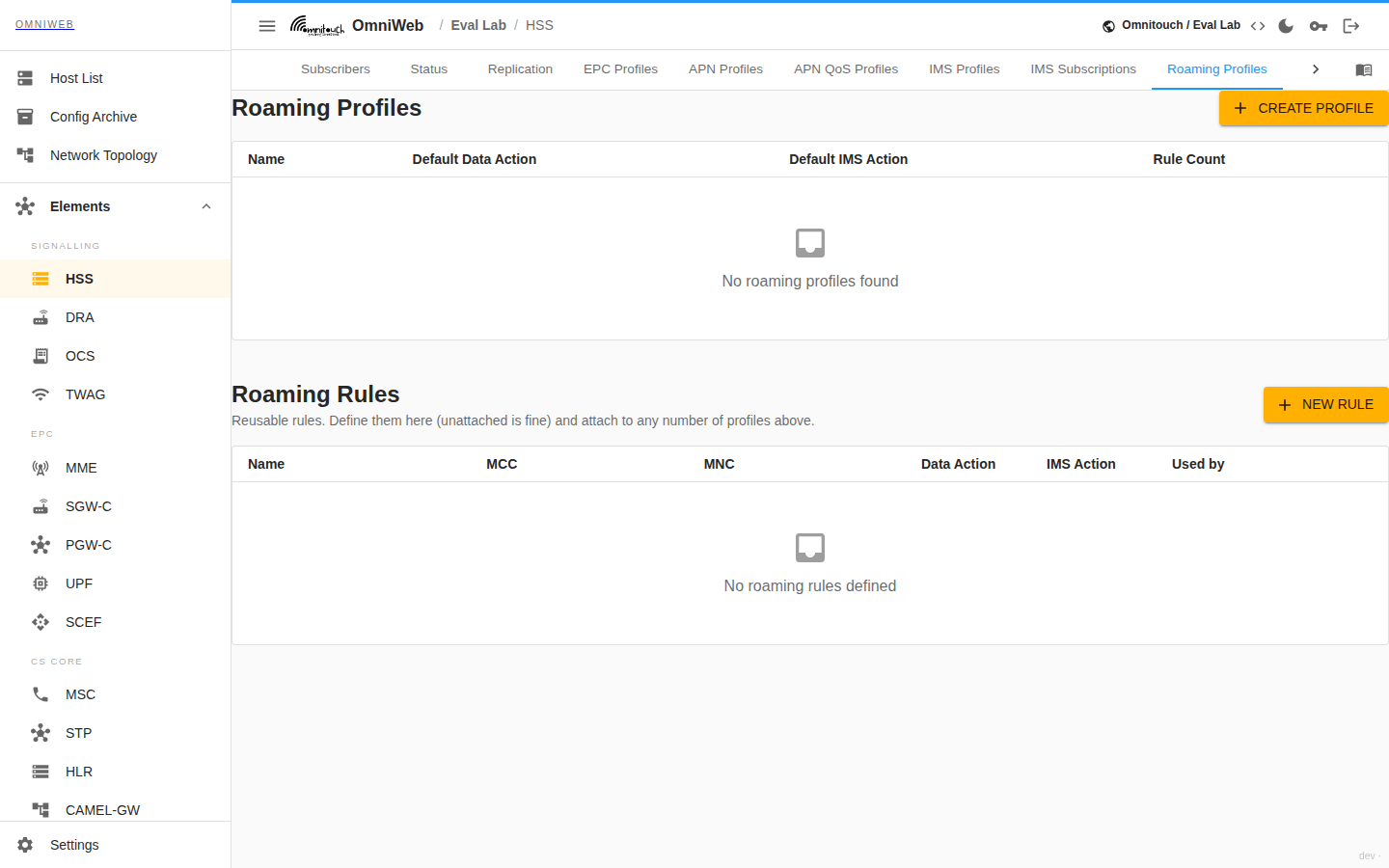Select CAMEL-GW in the sidebar
Image resolution: width=1389 pixels, height=868 pixels.
(x=115, y=808)
